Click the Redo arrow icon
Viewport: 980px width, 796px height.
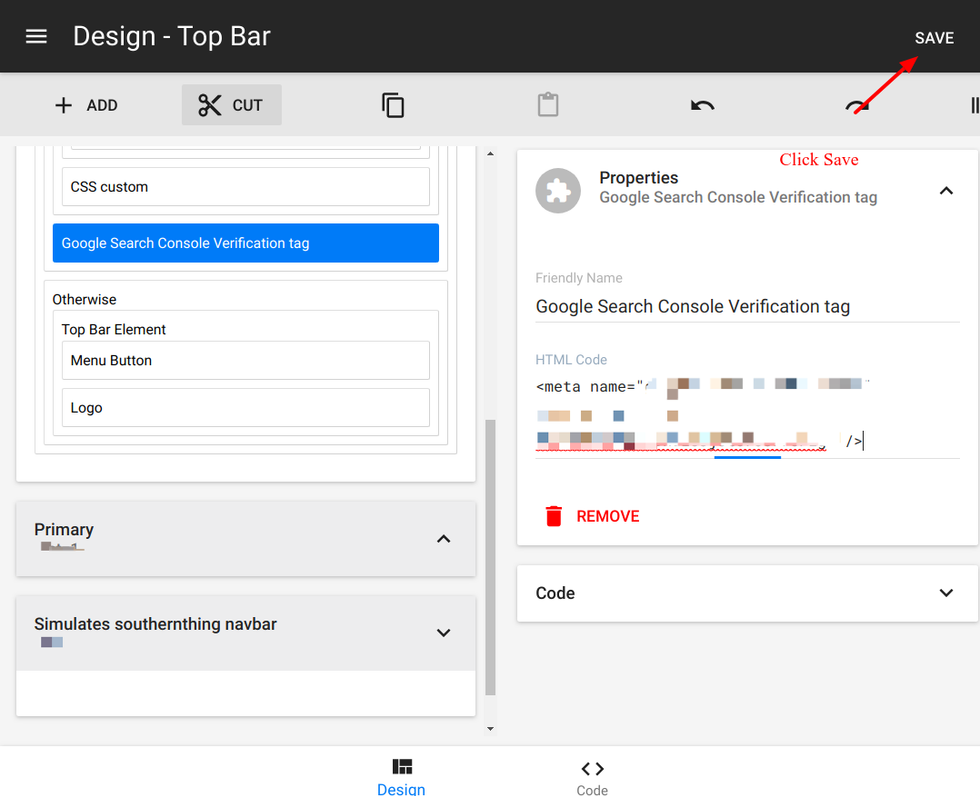(857, 107)
